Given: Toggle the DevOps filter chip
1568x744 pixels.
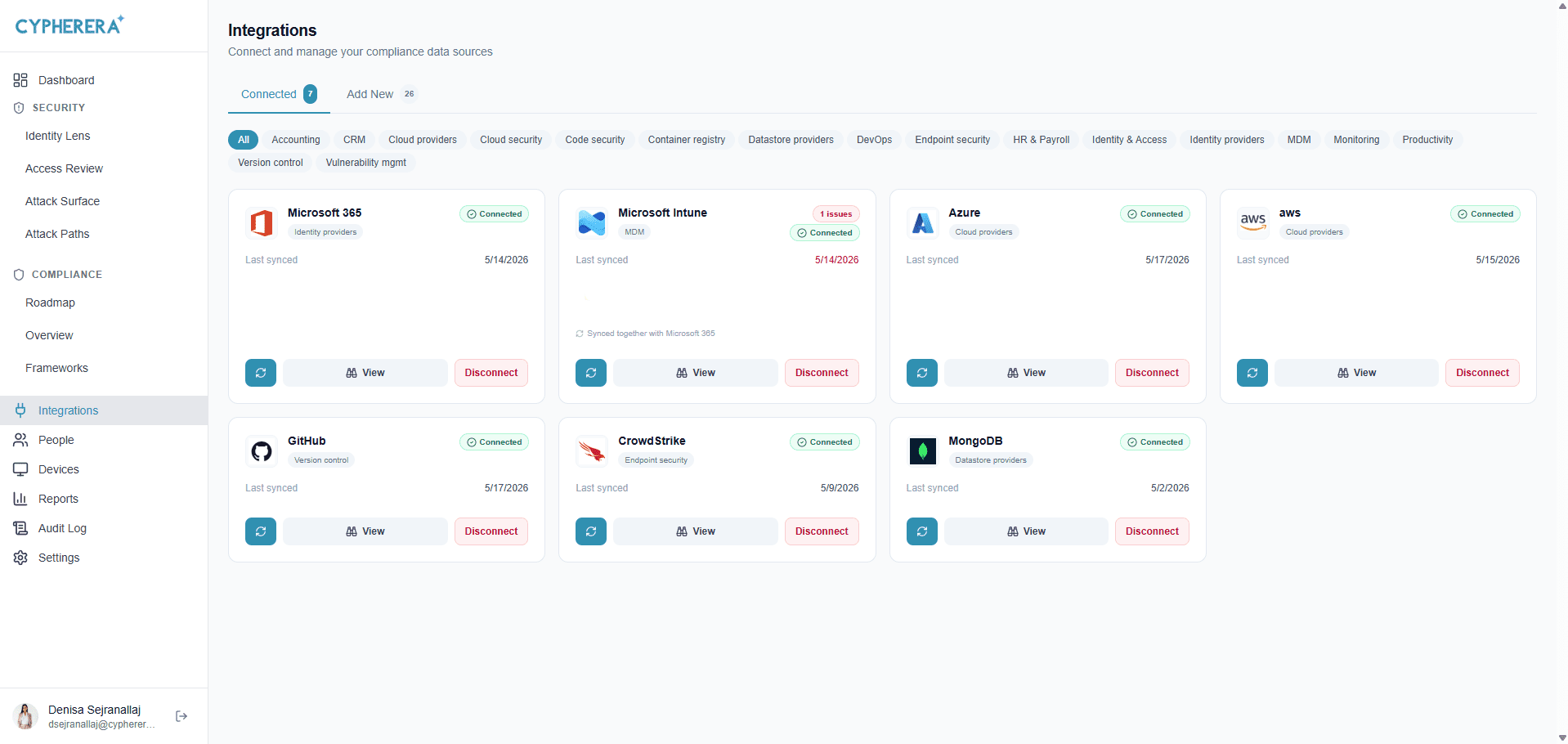Looking at the screenshot, I should (875, 140).
